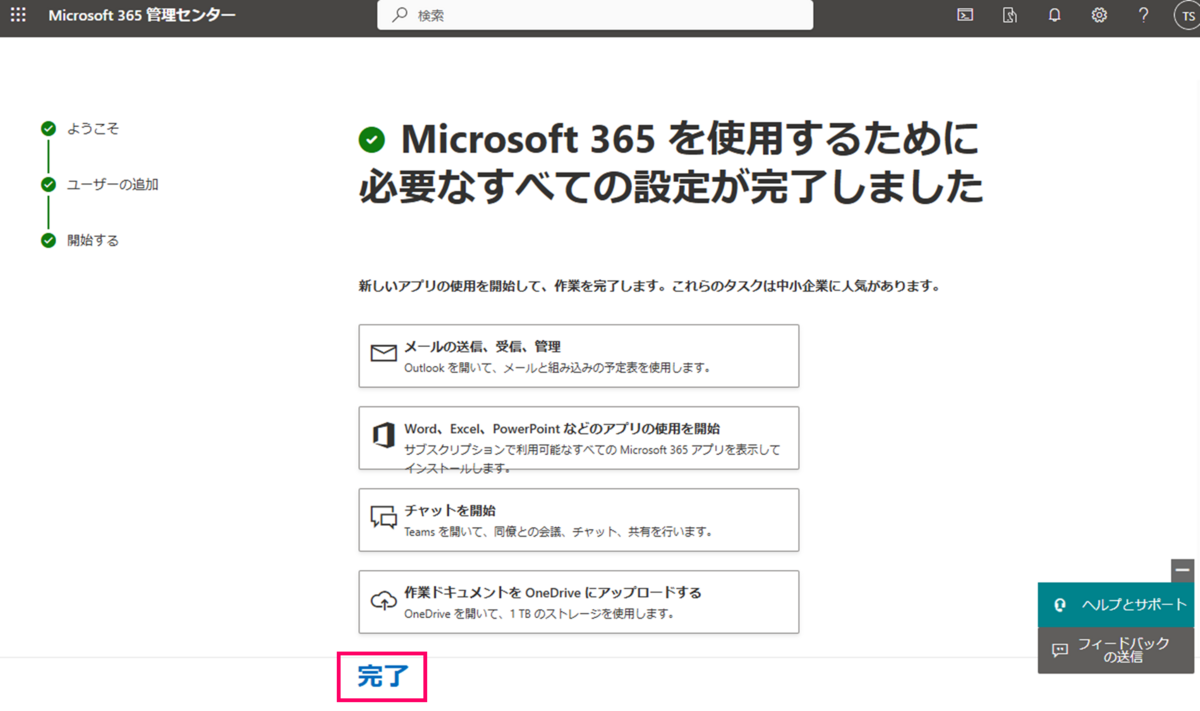1200x711 pixels.
Task: Click the Microsoft 365 管理センター title
Action: (x=142, y=15)
